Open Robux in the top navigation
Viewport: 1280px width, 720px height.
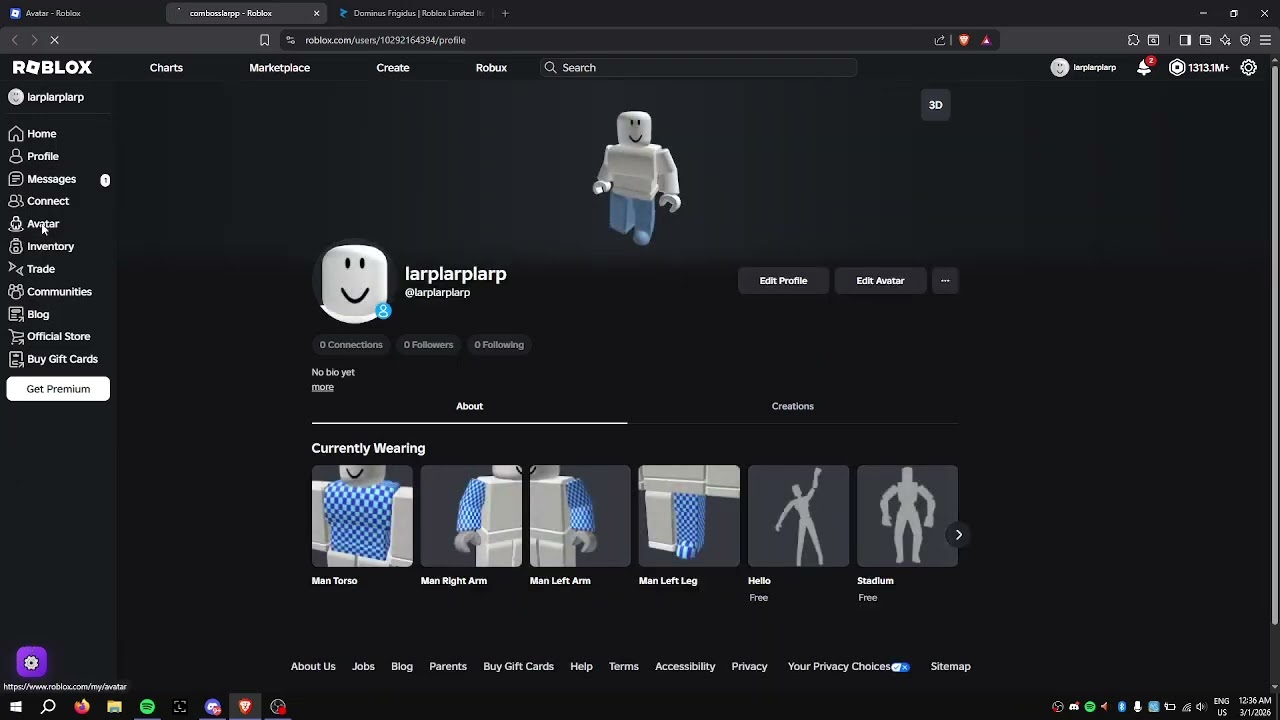tap(491, 67)
